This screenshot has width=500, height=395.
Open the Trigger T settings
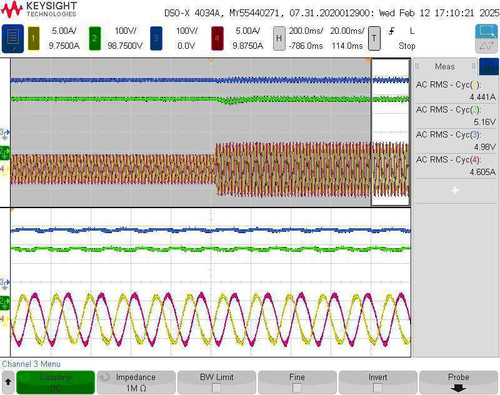point(374,38)
